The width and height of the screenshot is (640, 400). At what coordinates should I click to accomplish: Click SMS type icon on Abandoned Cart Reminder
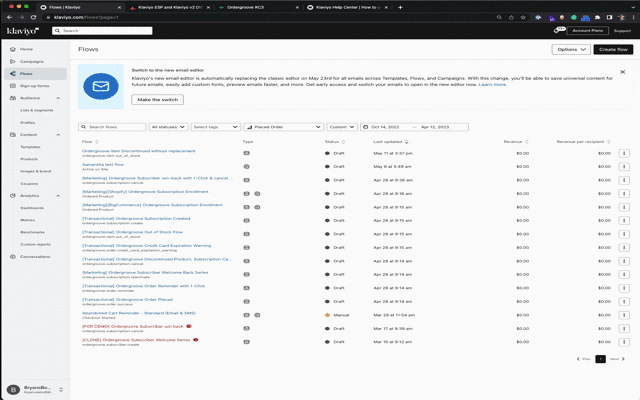coord(257,315)
